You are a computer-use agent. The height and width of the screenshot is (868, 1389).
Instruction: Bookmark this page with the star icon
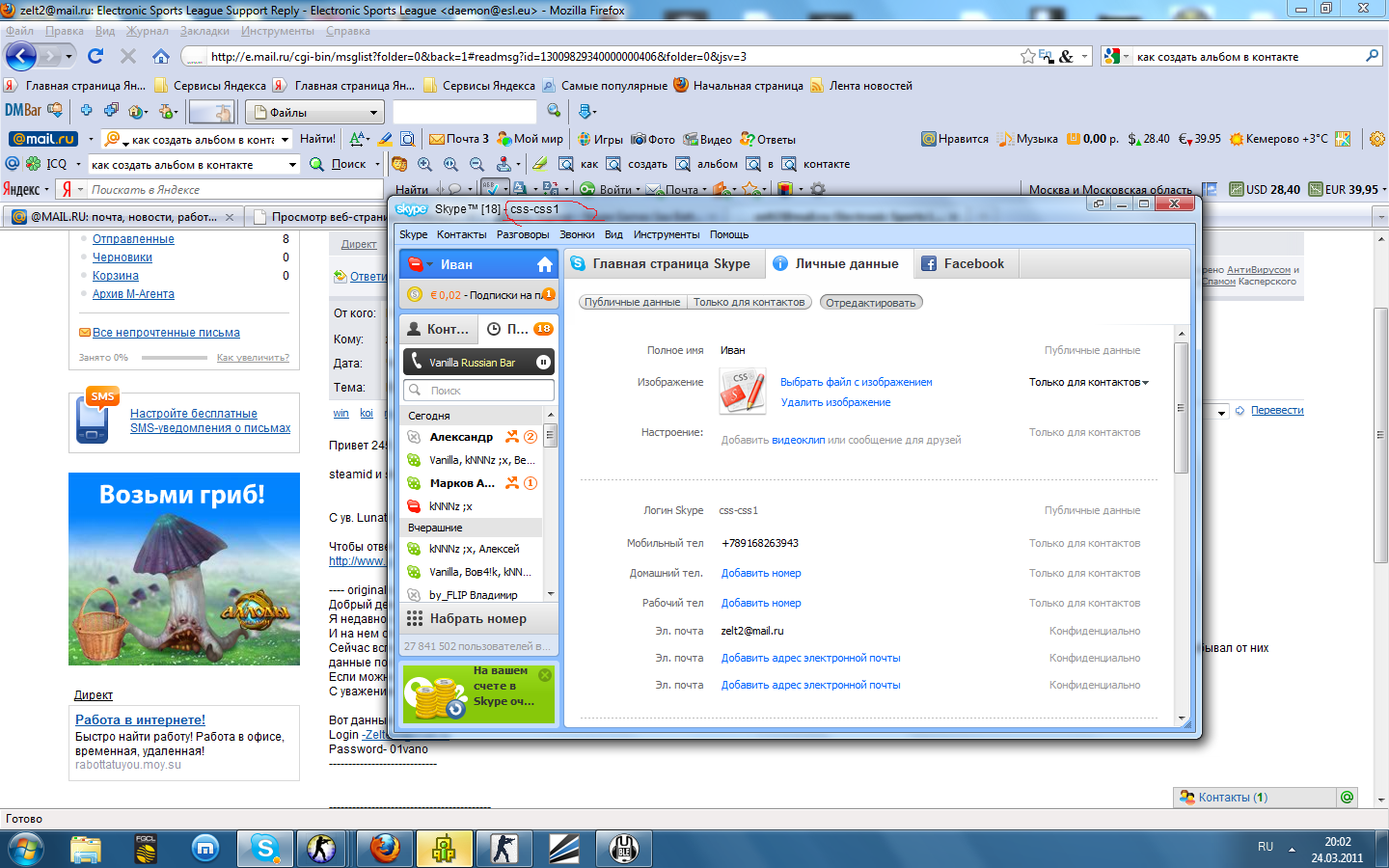click(1028, 57)
